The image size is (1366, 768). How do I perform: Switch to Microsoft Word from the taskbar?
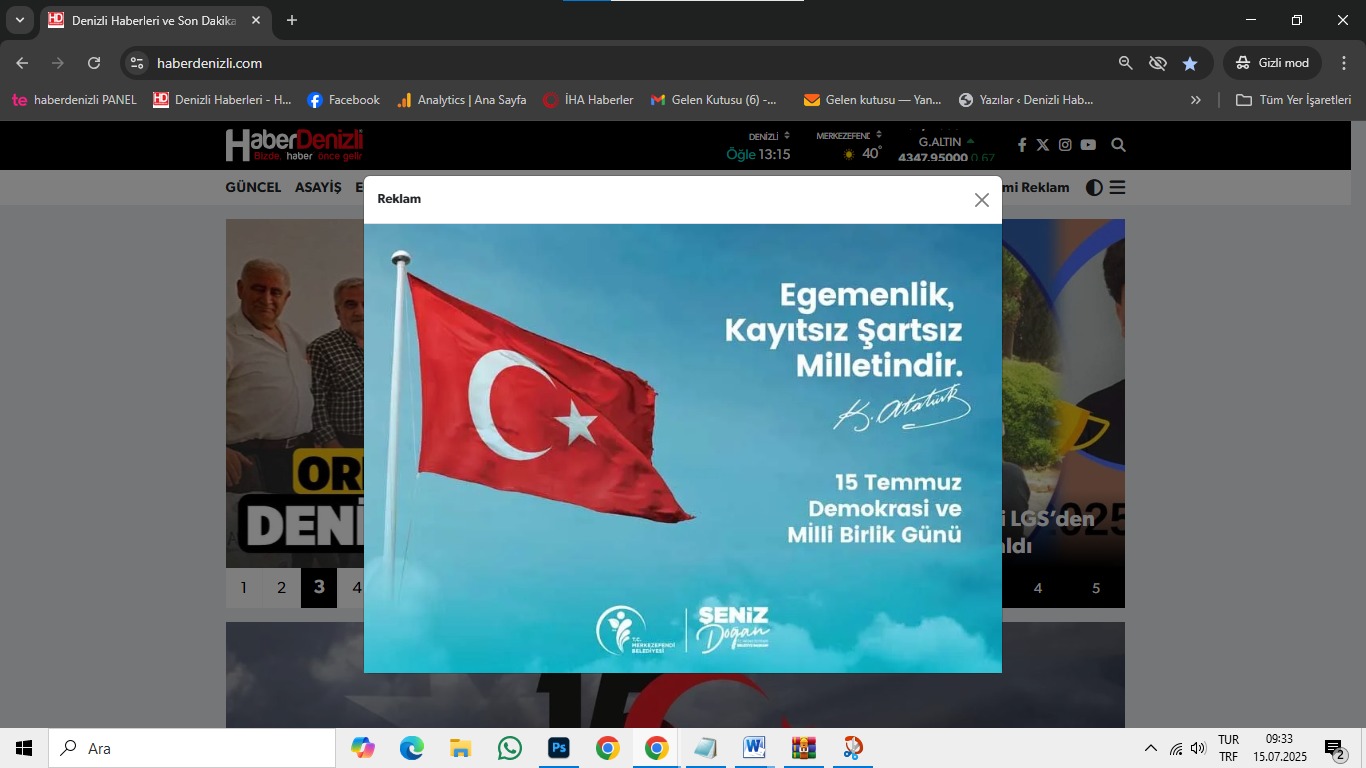(x=754, y=748)
